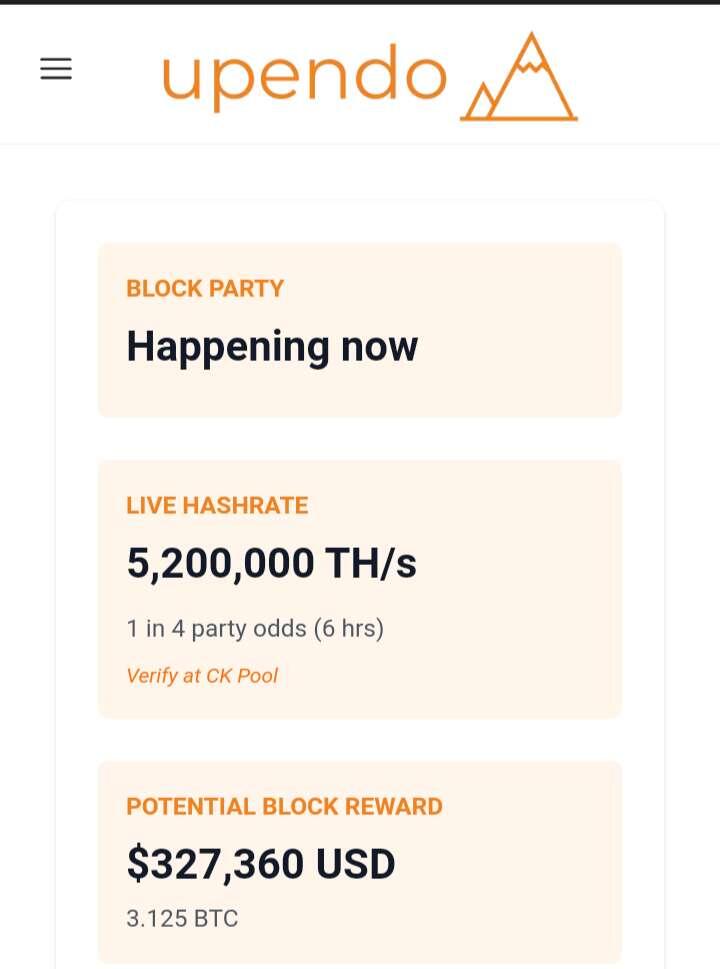Open the Verify at CK Pool link
This screenshot has width=720, height=969.
pos(202,675)
